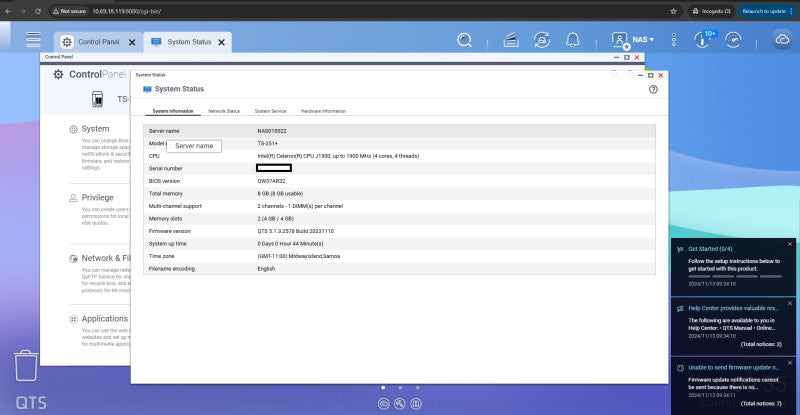Select the Time zone Midway Island value
This screenshot has width=800, height=415.
[298, 256]
